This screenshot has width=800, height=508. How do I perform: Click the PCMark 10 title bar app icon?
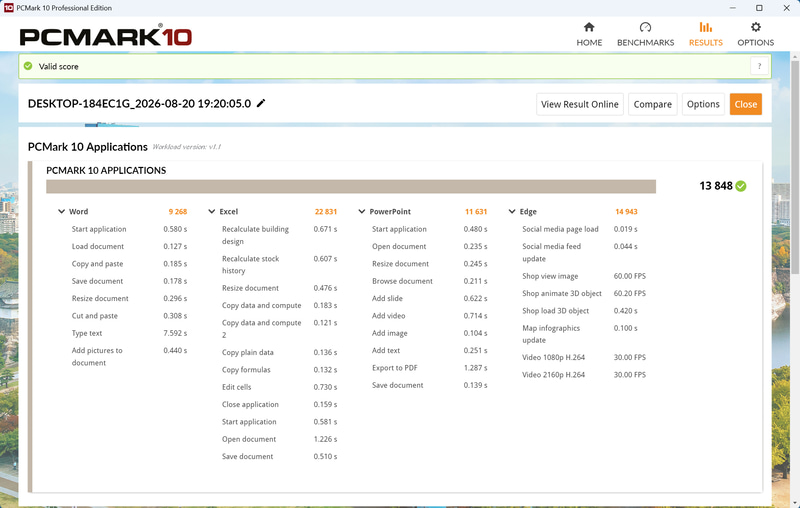(x=8, y=8)
